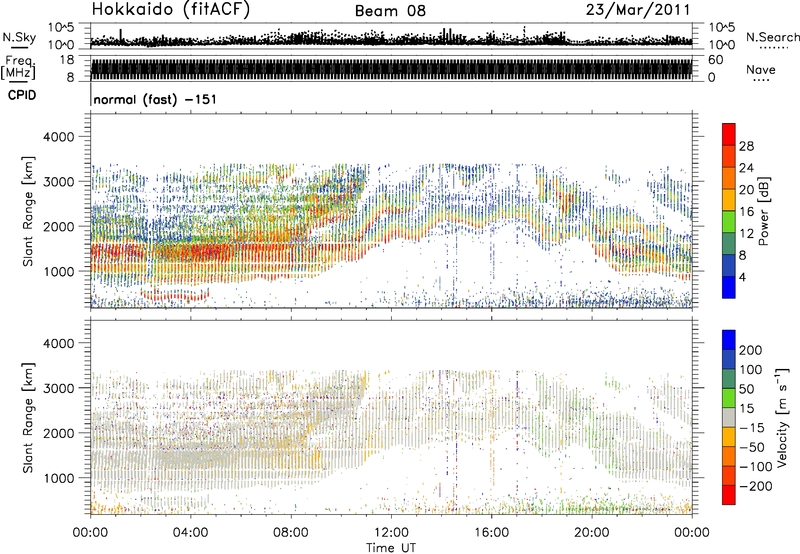
Task: Click the "100" velocity colorbar tick label
Action: (x=751, y=369)
